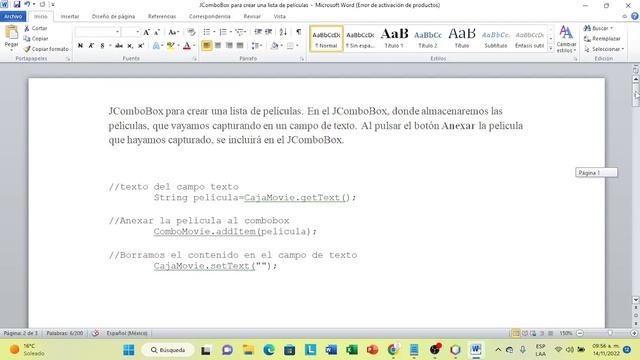The image size is (640, 360).
Task: Activate Copiar formato paintbrush
Action: (x=46, y=49)
